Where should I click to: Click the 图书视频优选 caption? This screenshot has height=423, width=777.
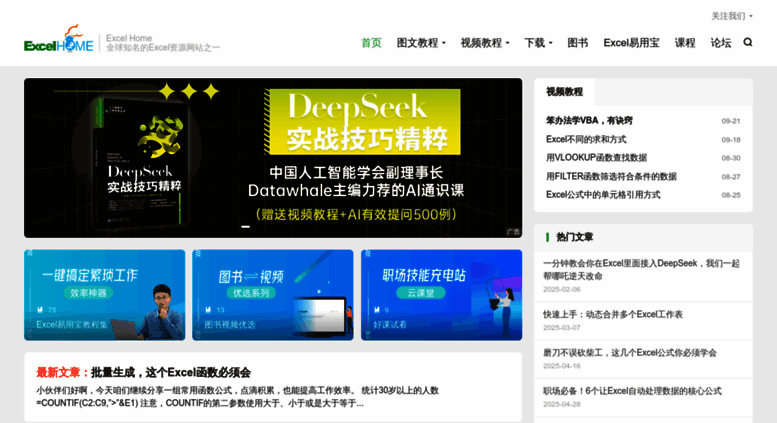(229, 324)
